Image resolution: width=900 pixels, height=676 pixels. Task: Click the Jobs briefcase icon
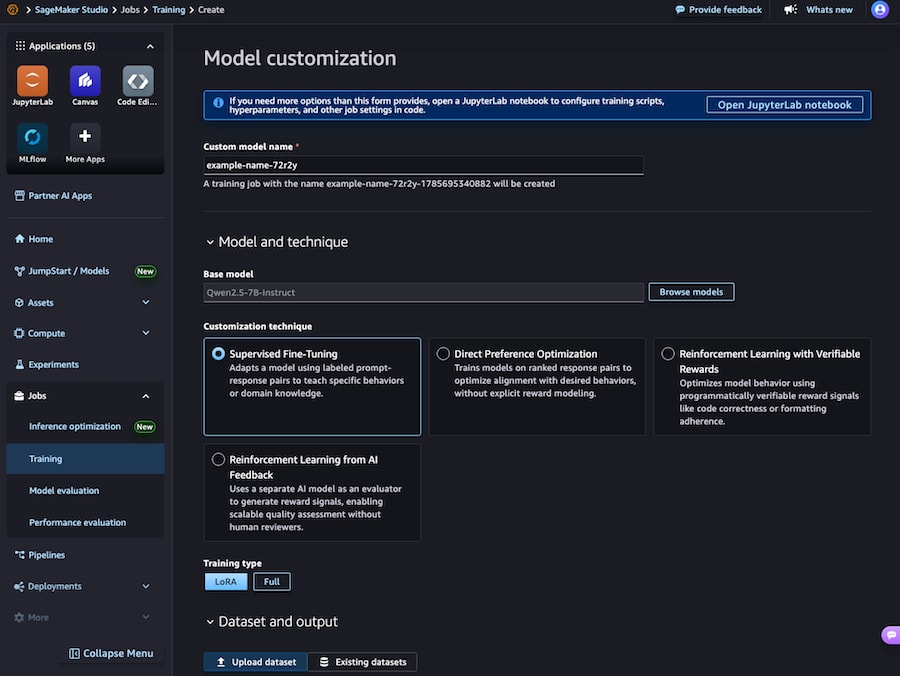coord(19,396)
